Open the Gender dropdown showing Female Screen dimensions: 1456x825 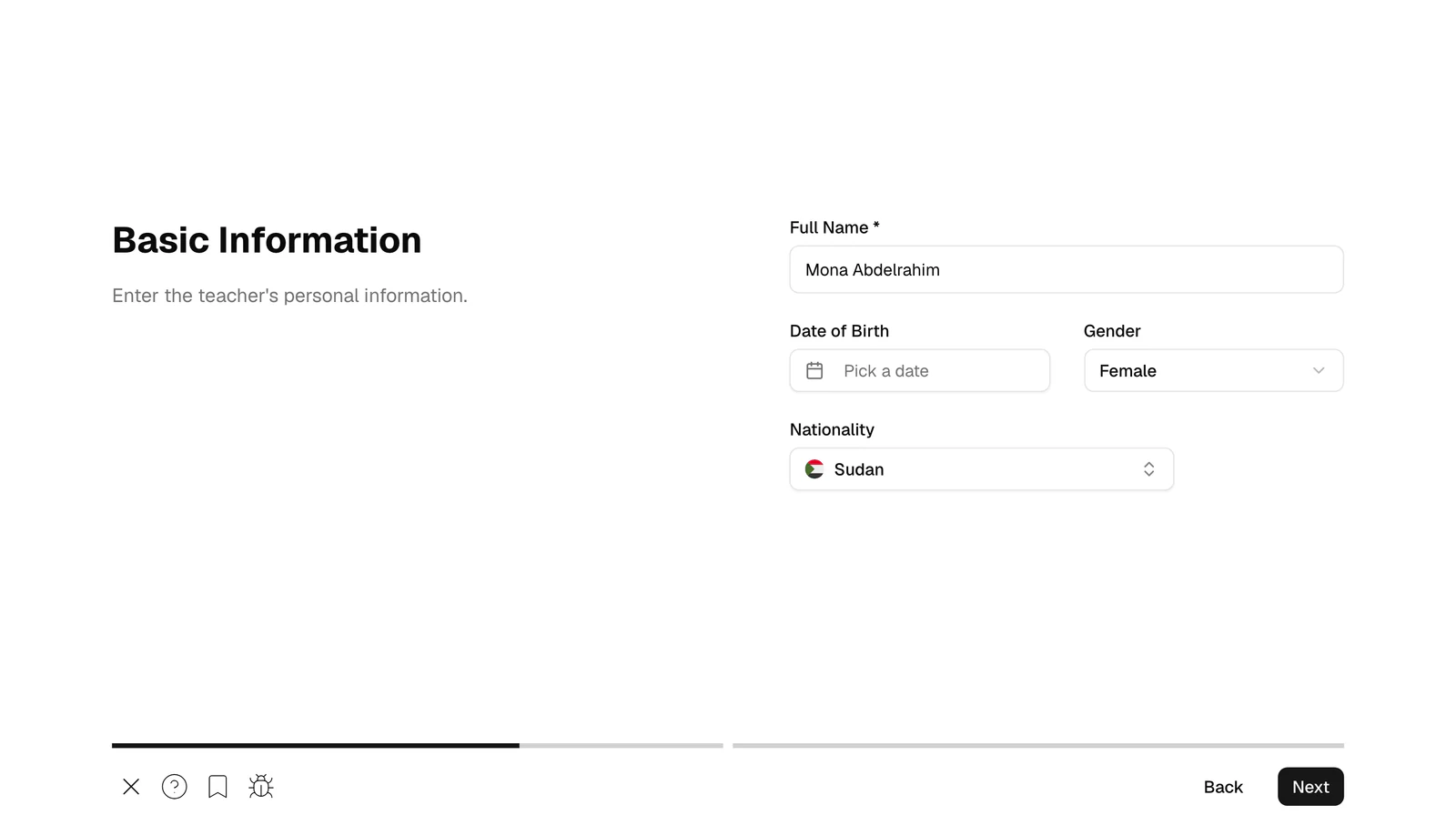pyautogui.click(x=1213, y=370)
